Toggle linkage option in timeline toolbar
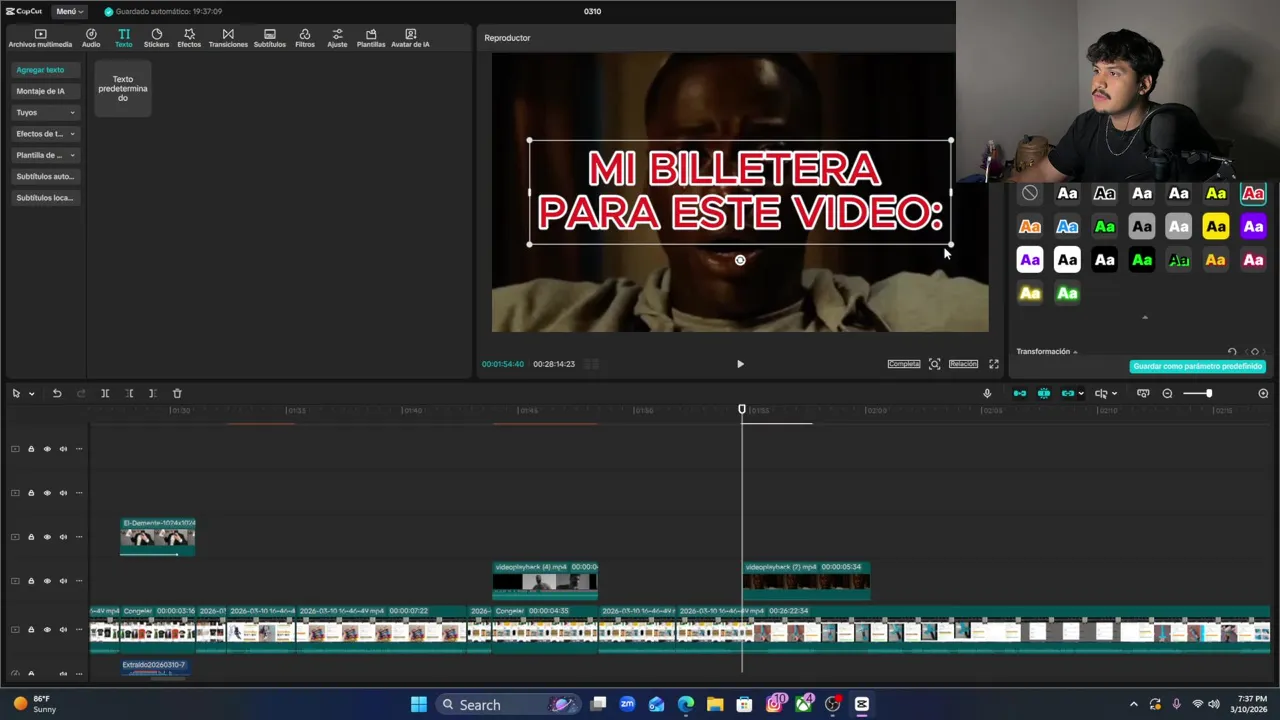The image size is (1280, 720). pos(1067,393)
